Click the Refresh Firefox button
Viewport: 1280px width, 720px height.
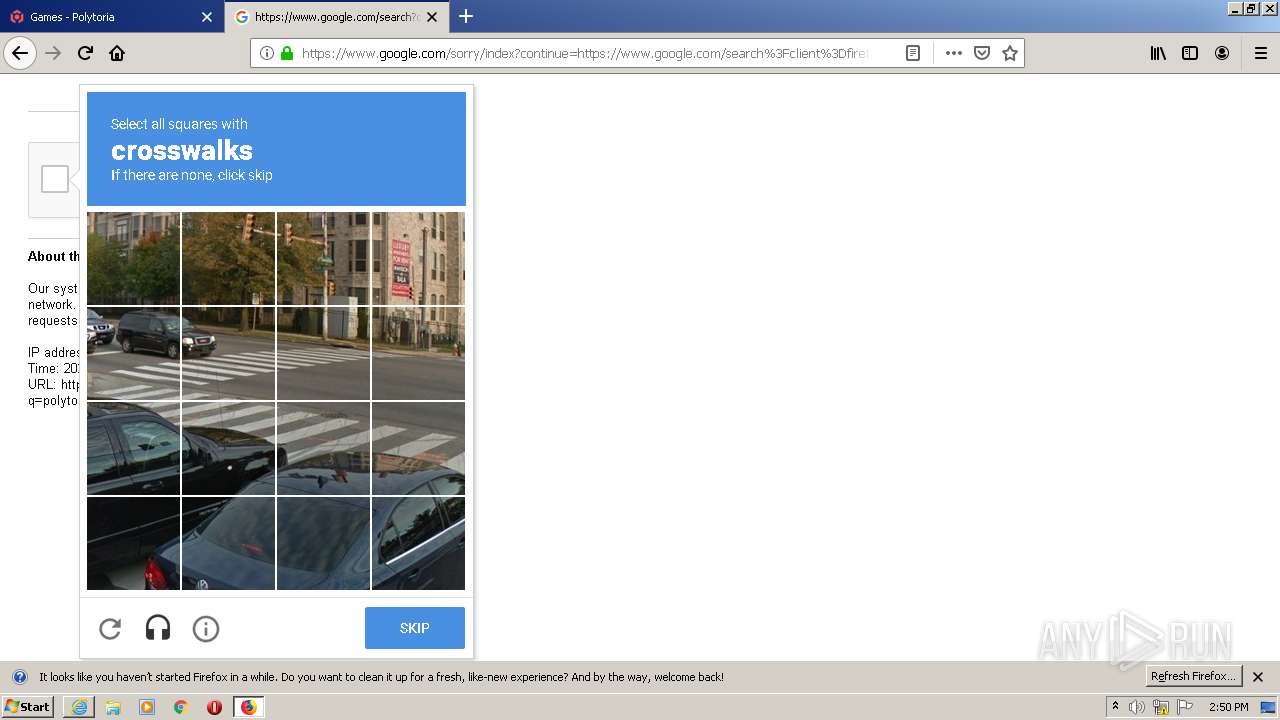click(1193, 676)
